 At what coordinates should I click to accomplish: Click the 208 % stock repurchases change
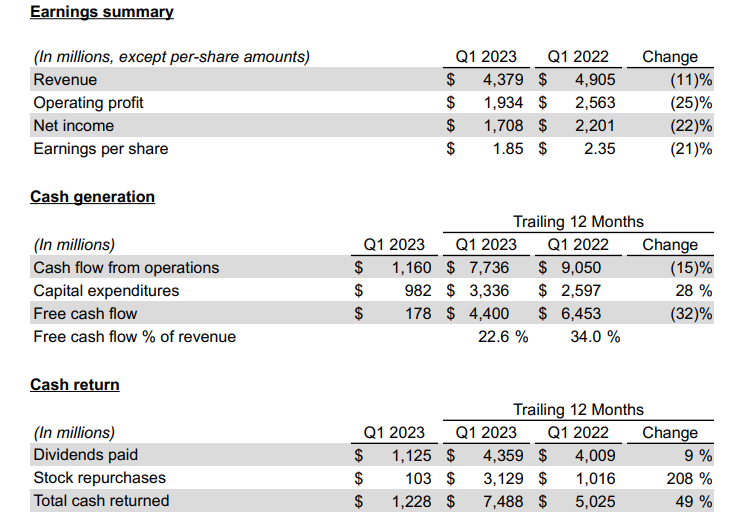point(689,478)
